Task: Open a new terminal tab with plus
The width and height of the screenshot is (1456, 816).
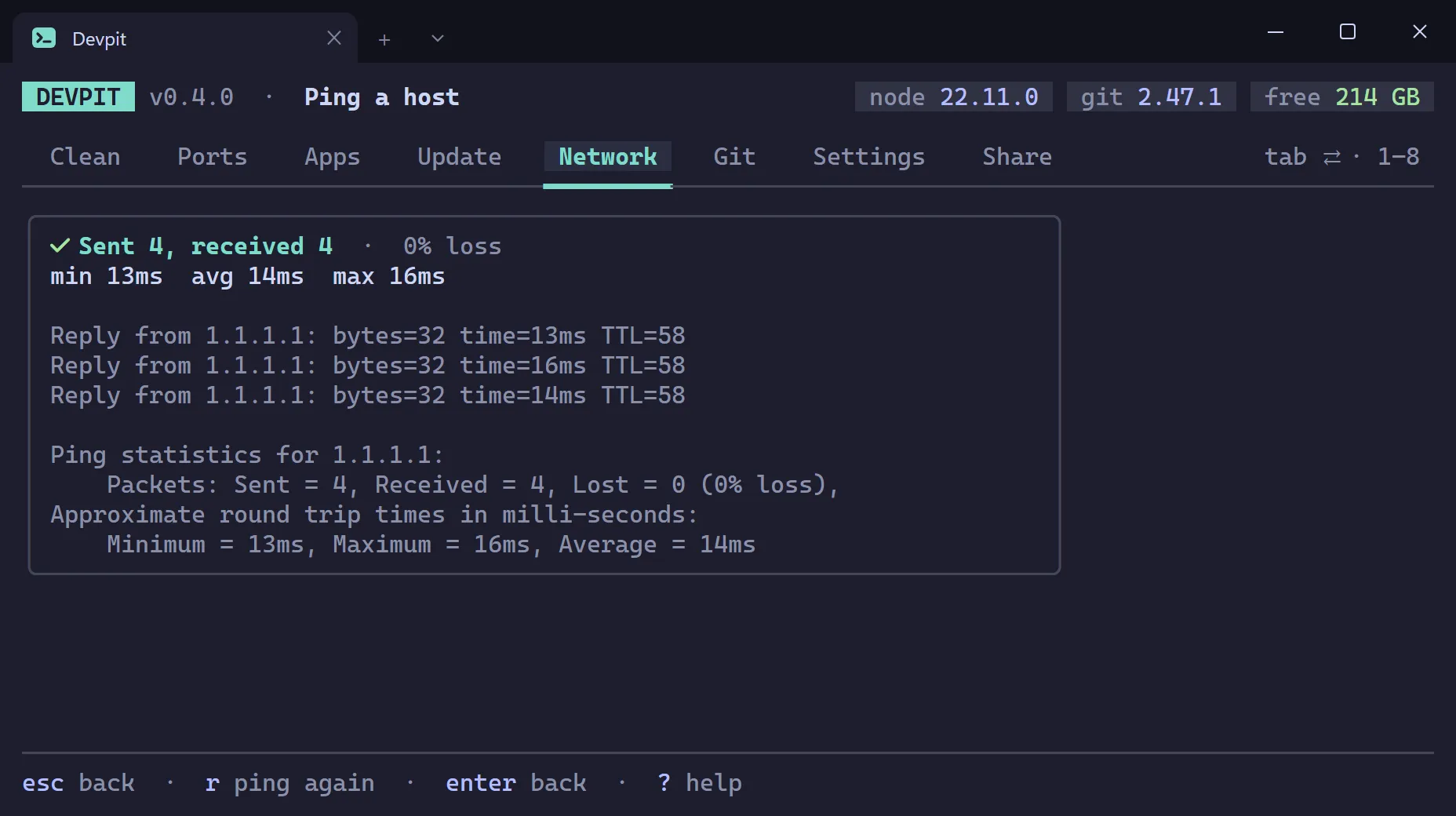Action: (x=384, y=39)
